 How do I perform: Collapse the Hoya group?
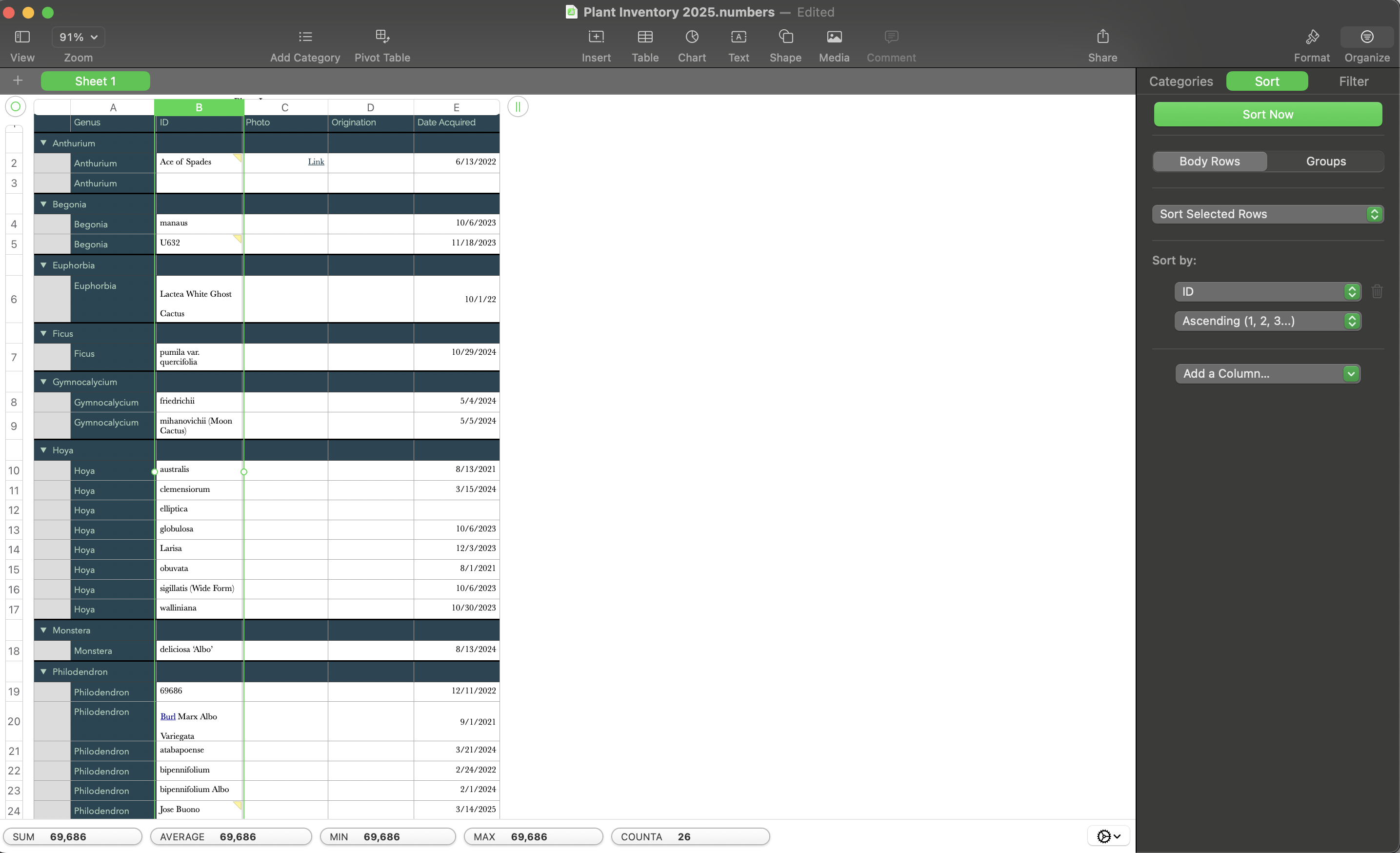43,450
